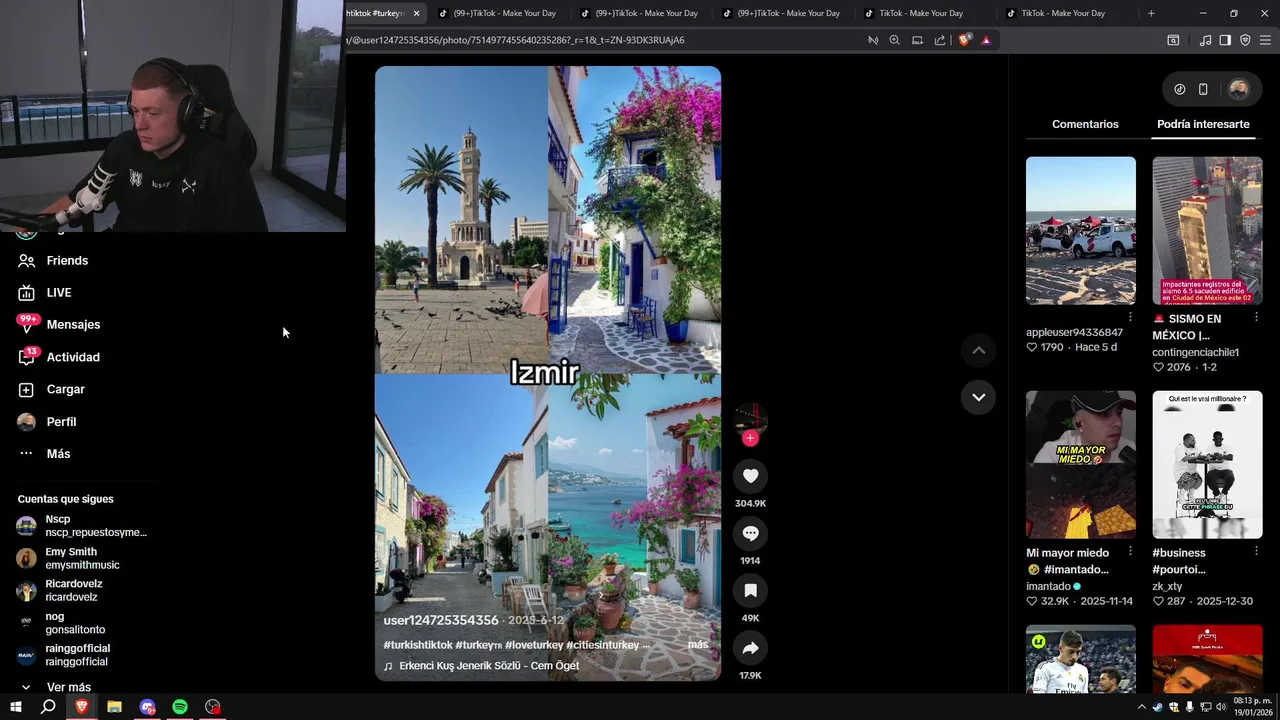
Task: Follow the author with the red plus badge
Action: (750, 438)
